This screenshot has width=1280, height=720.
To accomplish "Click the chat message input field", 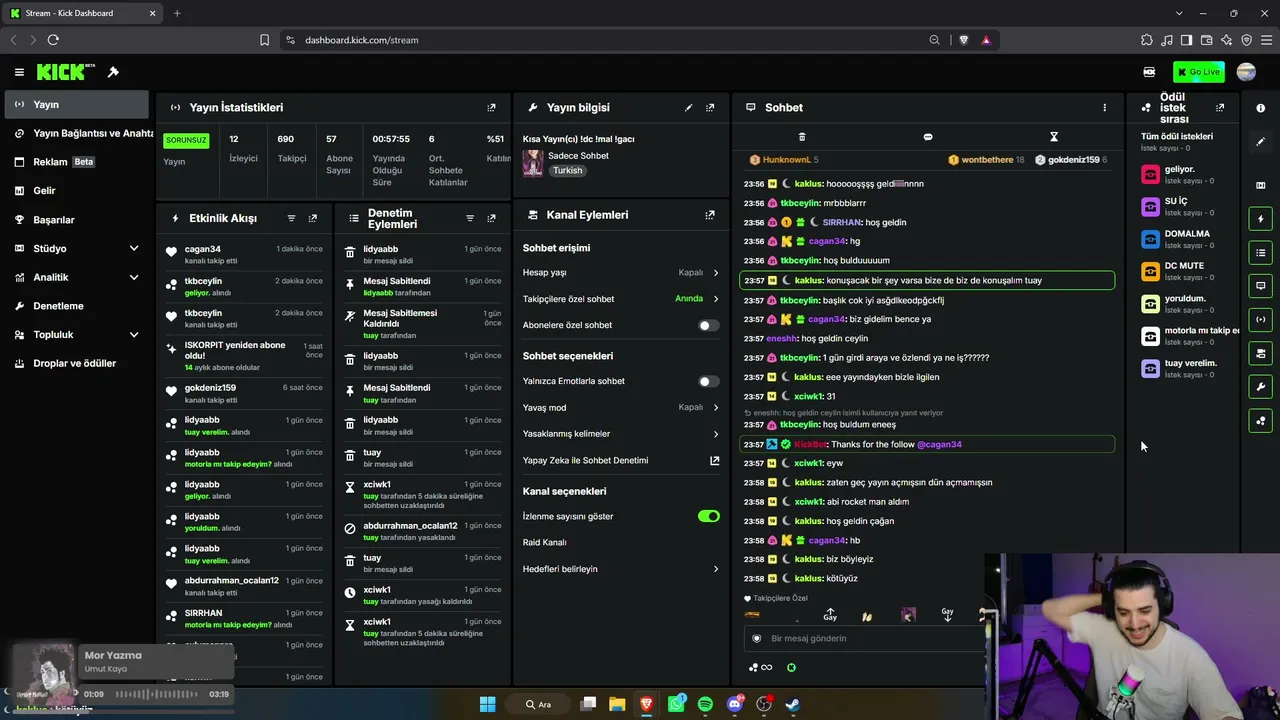I will [x=864, y=638].
